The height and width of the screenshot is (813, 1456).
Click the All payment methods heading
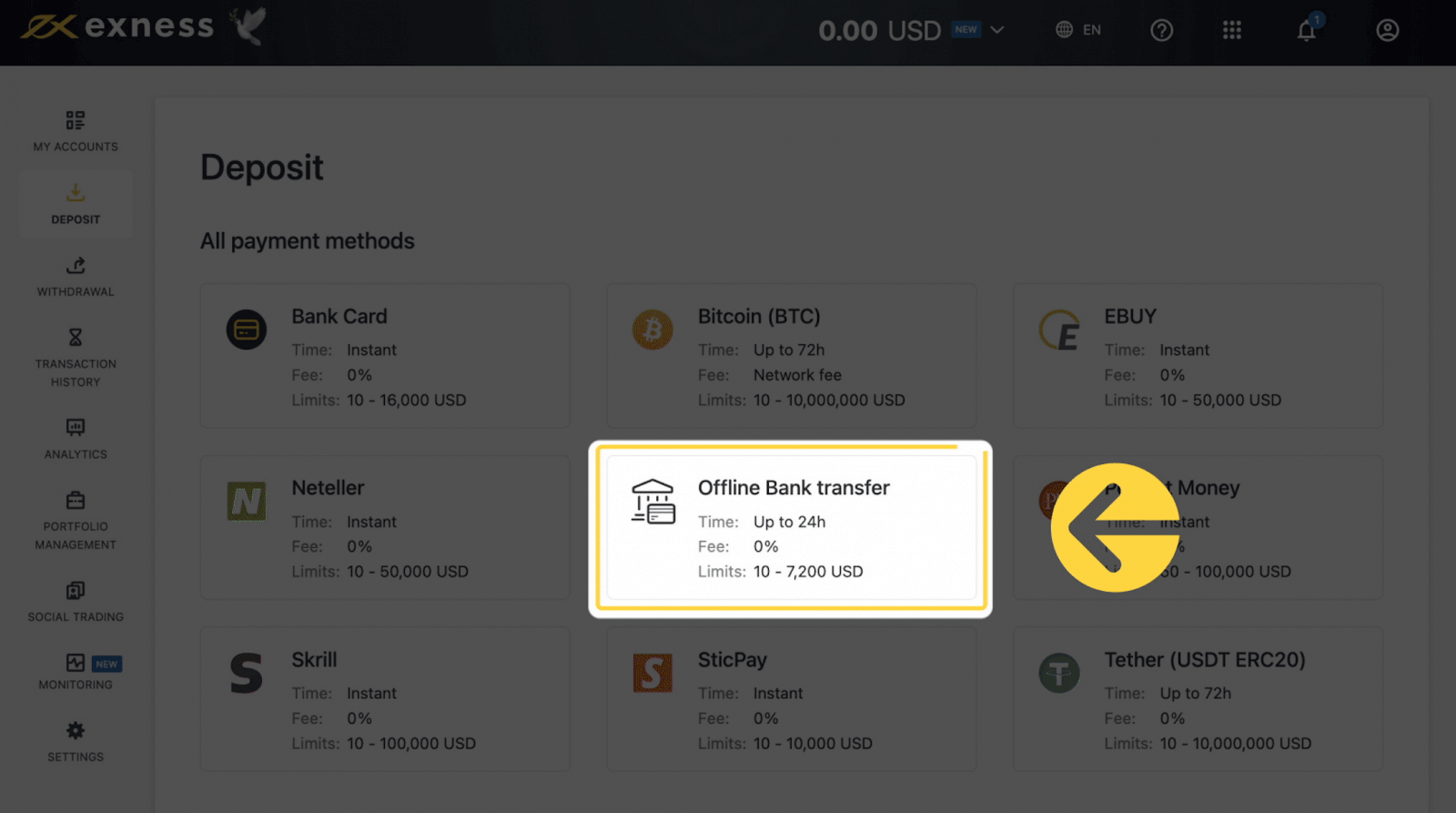(x=308, y=241)
